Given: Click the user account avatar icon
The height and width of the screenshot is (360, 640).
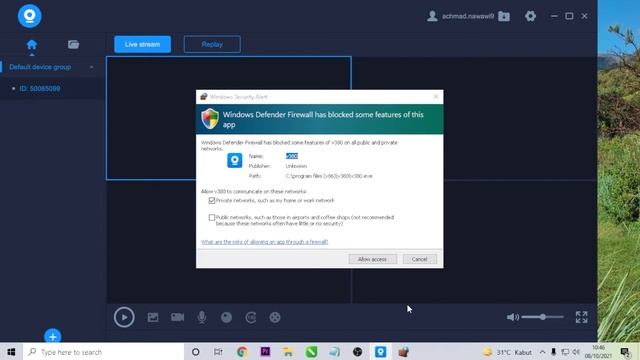Looking at the screenshot, I should (432, 16).
